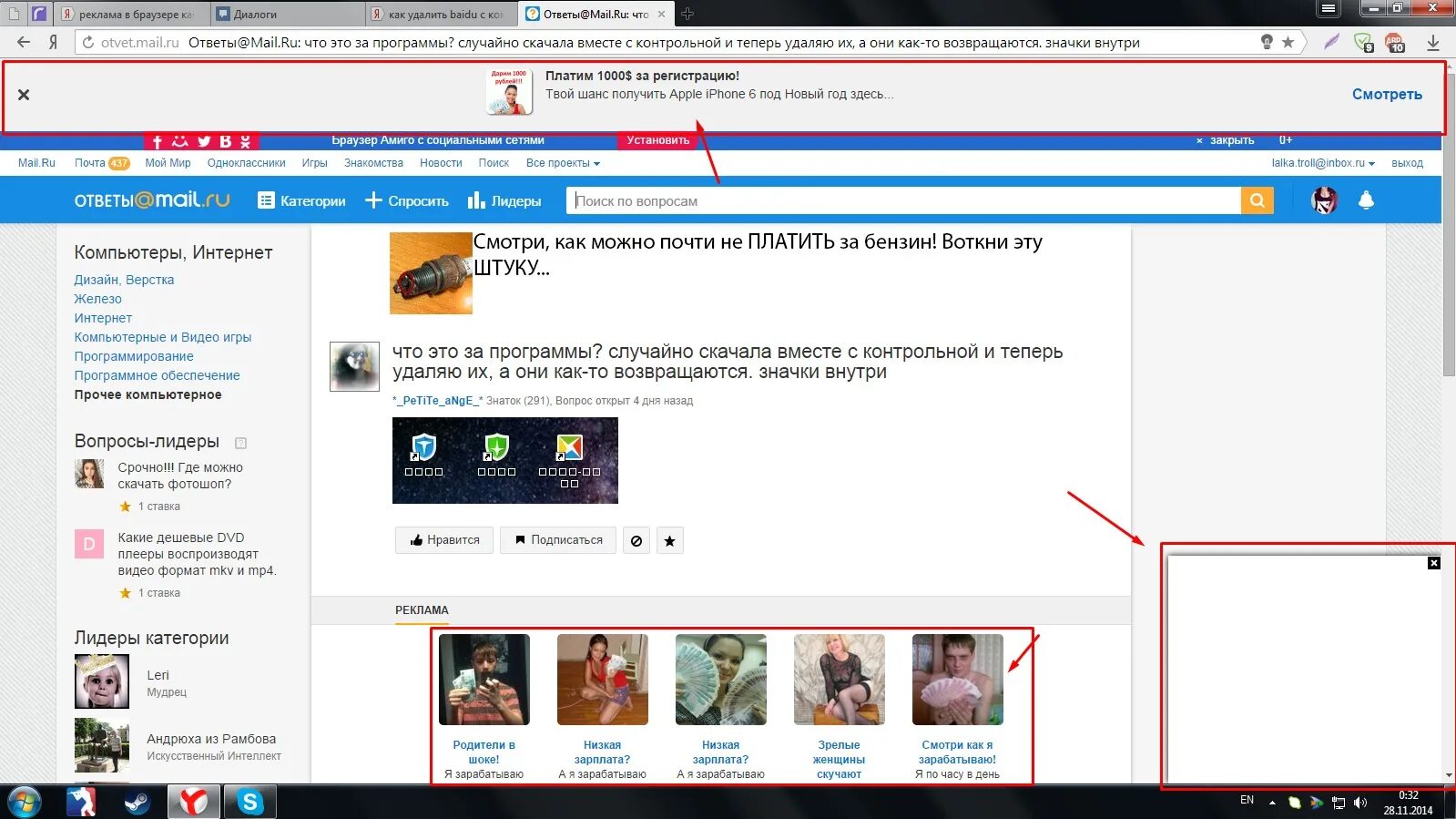Open the question's attached icons screenshot
This screenshot has width=1456, height=819.
[505, 460]
